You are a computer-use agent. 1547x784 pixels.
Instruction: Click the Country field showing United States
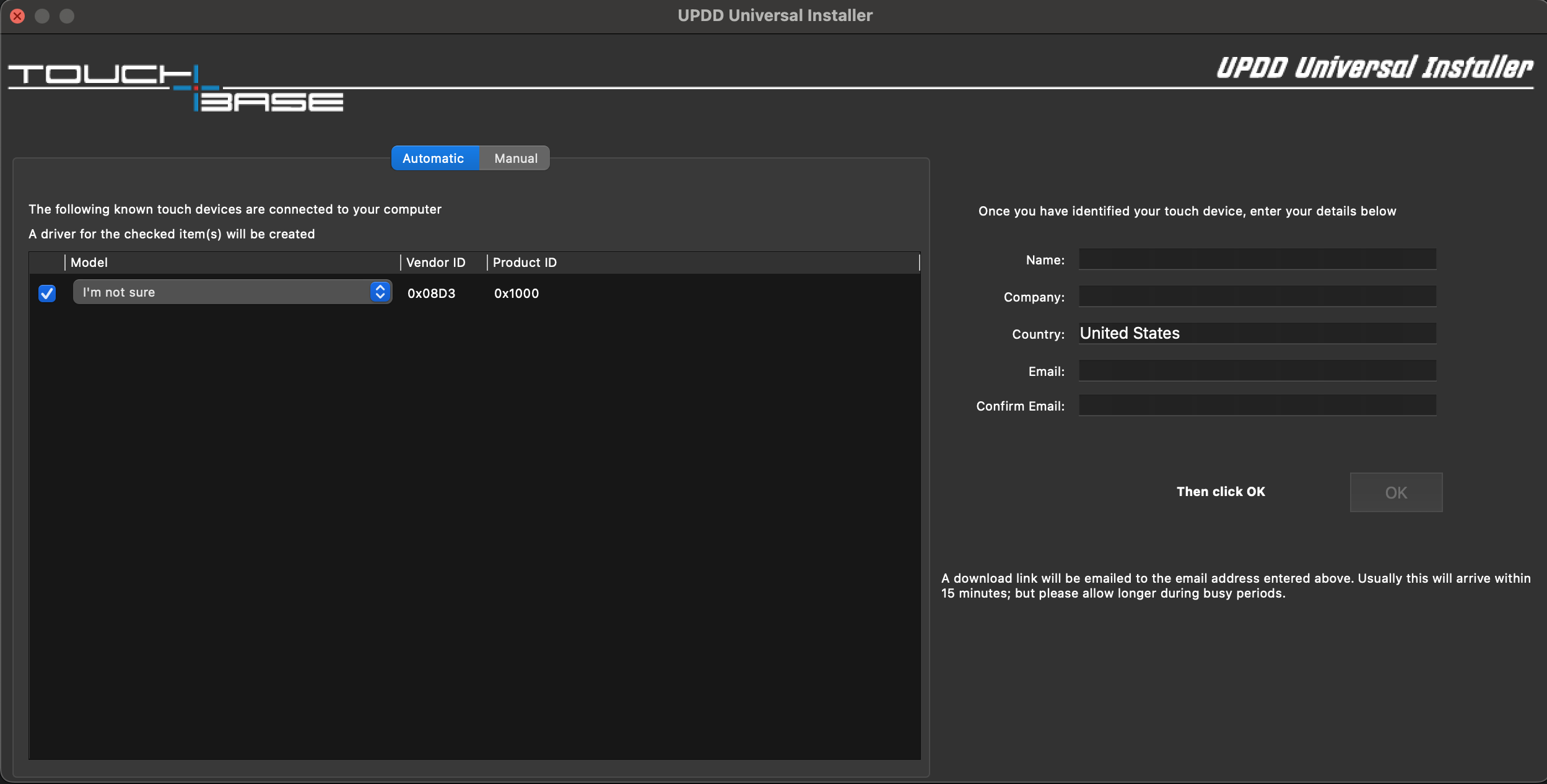(x=1257, y=333)
